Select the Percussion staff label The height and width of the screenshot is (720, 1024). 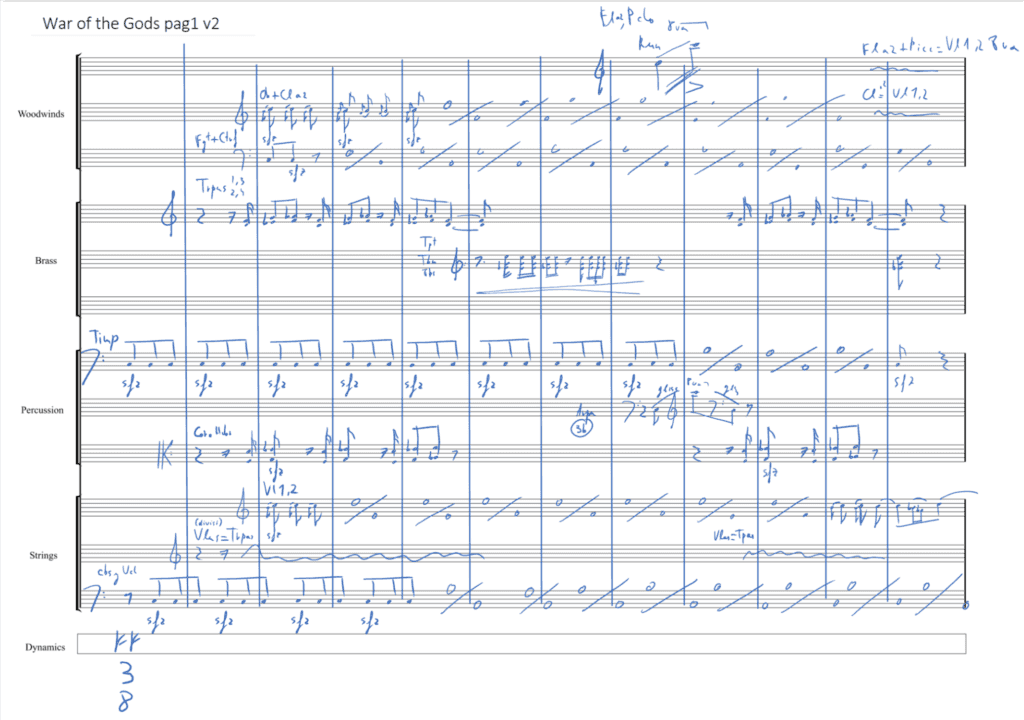42,410
